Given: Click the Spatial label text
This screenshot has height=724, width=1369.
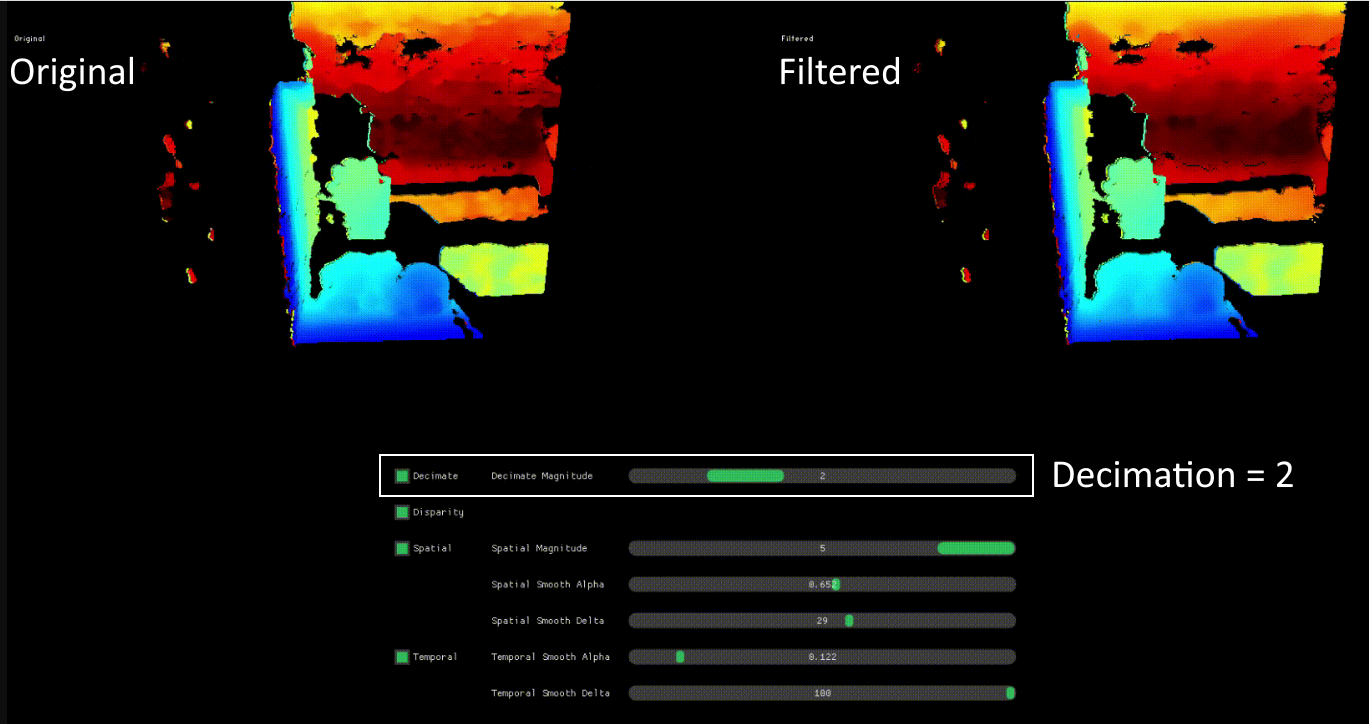Looking at the screenshot, I should 431,548.
